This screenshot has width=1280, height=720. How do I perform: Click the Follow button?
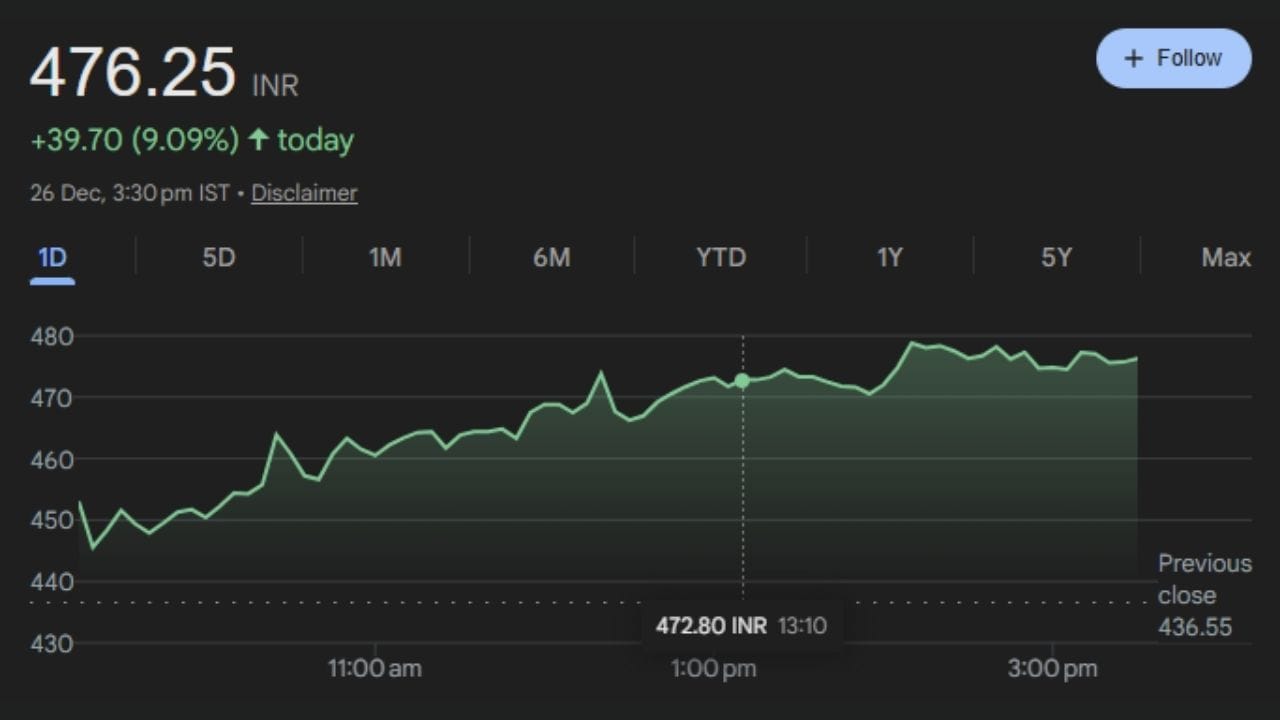1173,58
